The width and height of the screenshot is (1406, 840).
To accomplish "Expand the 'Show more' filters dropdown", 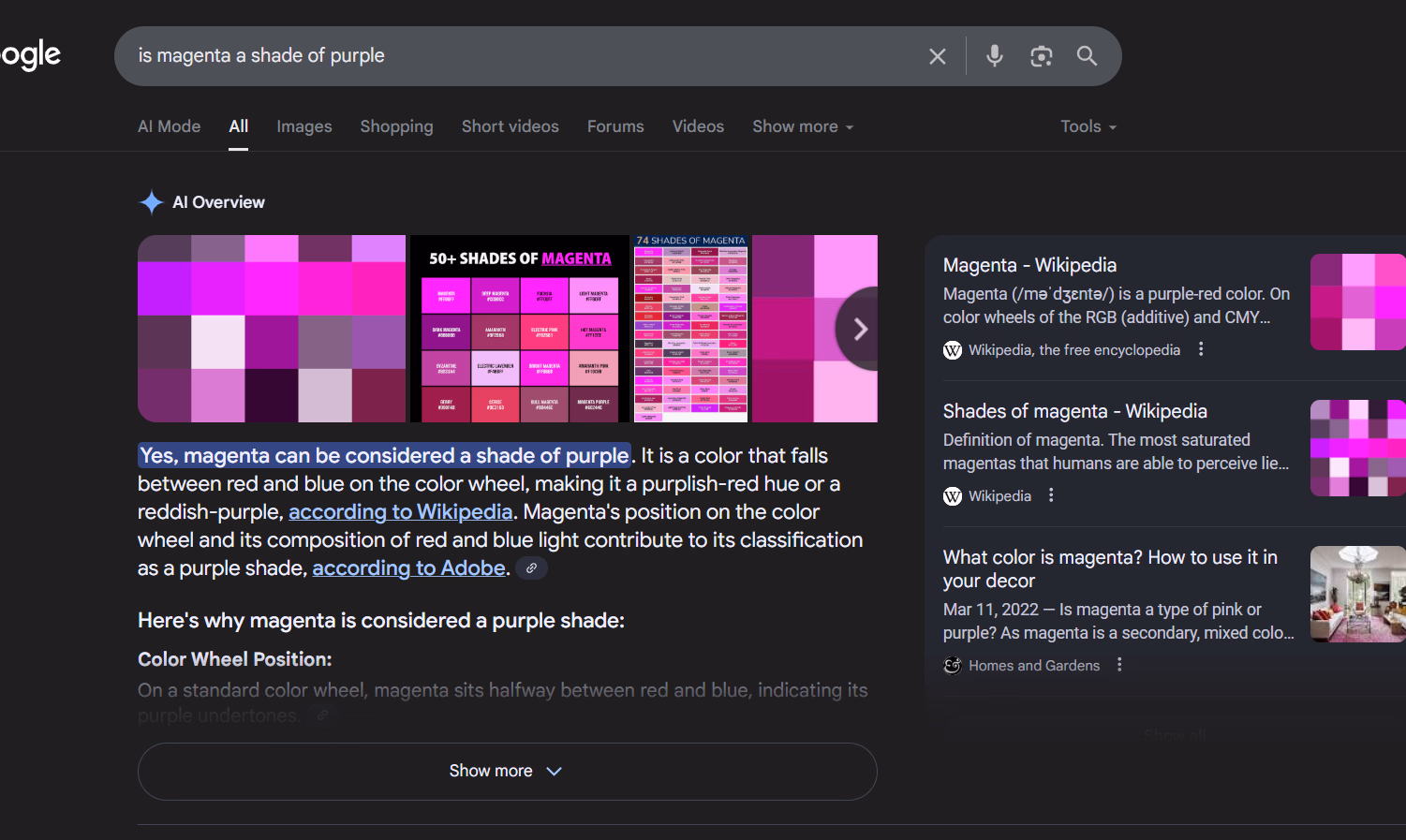I will click(x=803, y=126).
